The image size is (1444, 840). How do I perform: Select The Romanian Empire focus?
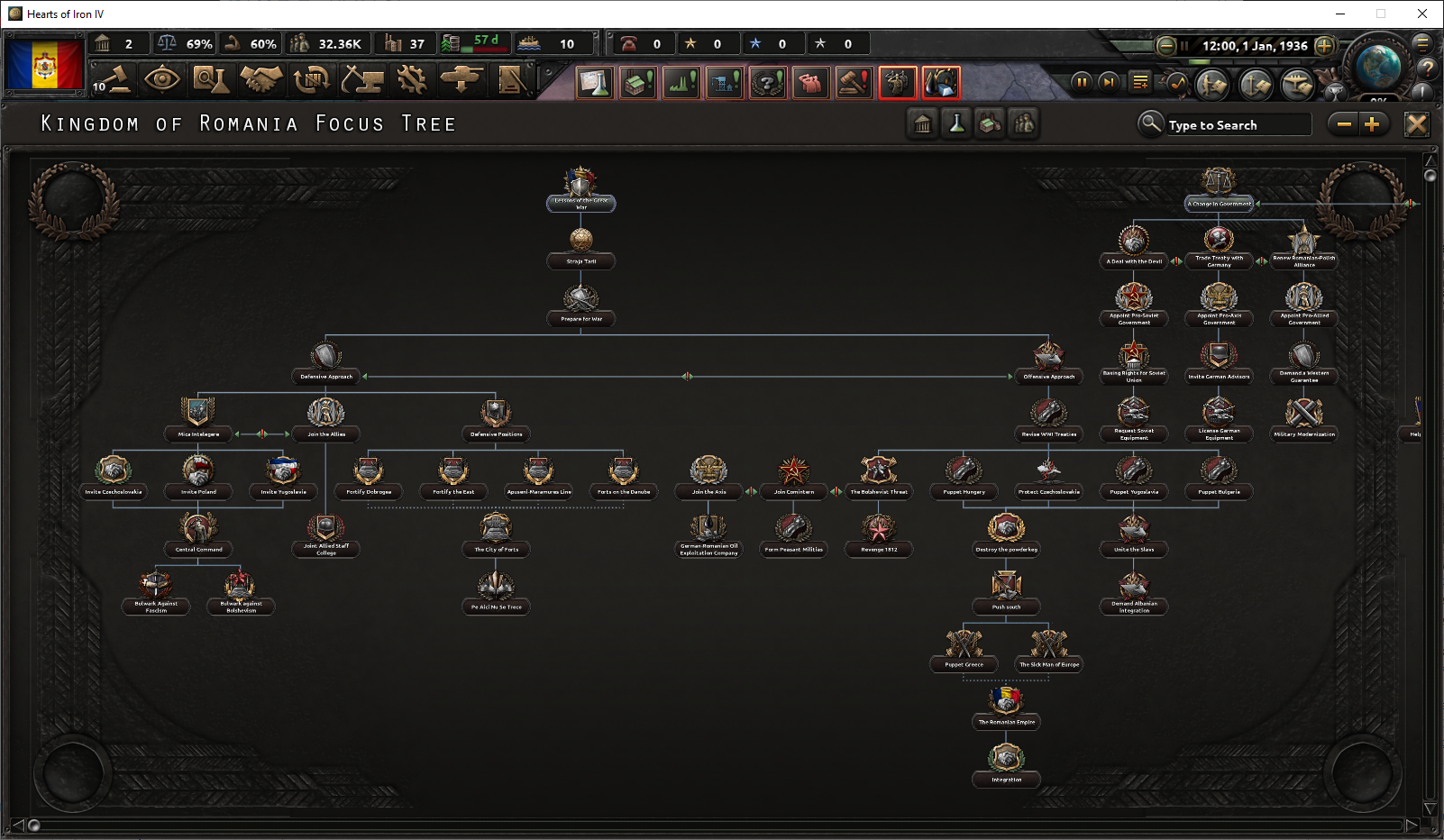tap(1007, 708)
